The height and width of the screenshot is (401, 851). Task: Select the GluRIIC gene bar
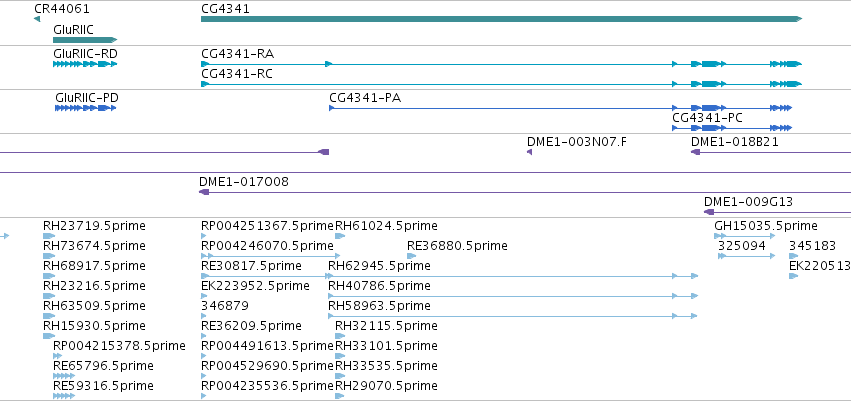tap(85, 40)
